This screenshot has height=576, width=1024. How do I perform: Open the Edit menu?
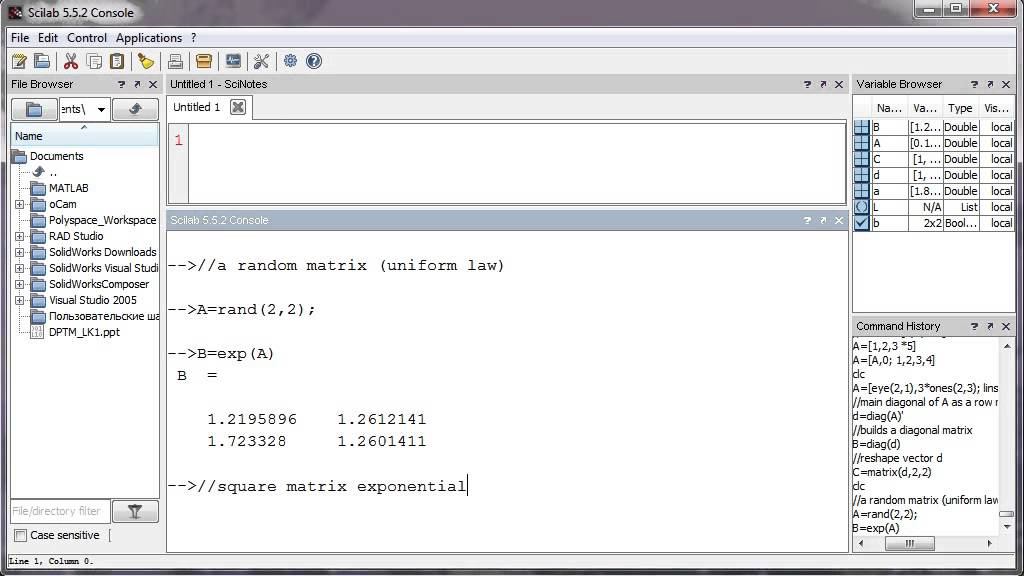pyautogui.click(x=48, y=38)
